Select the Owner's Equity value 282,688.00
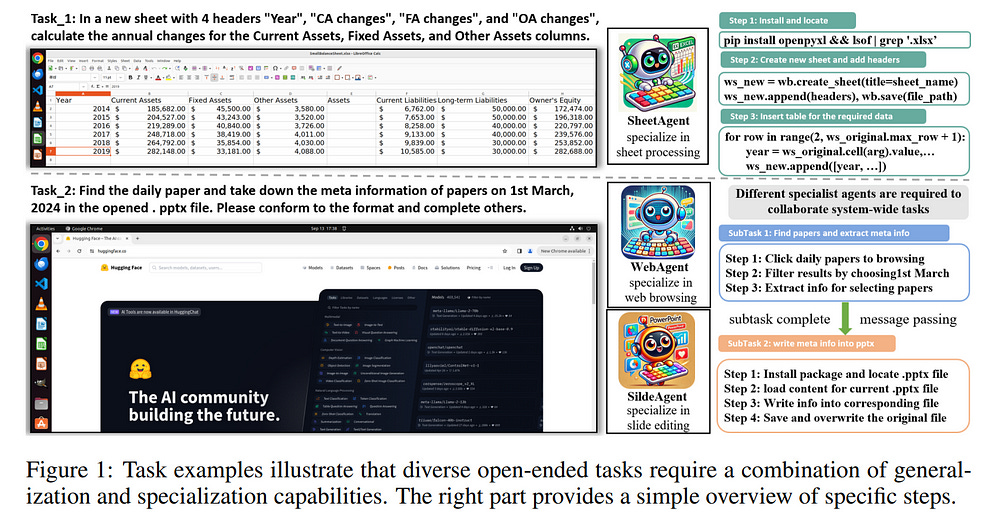Image resolution: width=1000 pixels, height=512 pixels. (561, 152)
